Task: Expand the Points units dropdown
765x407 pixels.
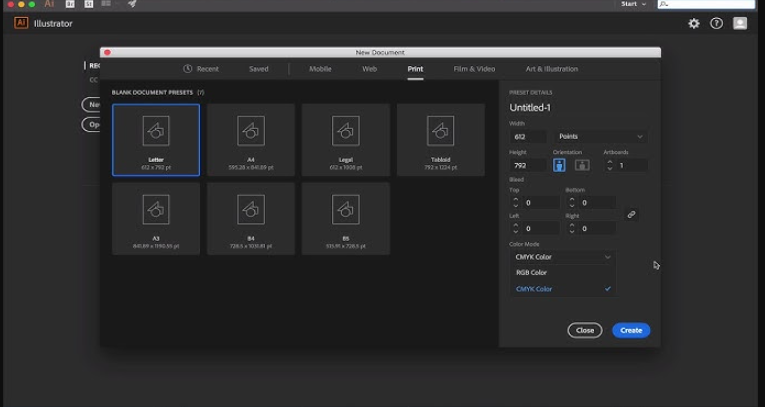Action: point(601,136)
